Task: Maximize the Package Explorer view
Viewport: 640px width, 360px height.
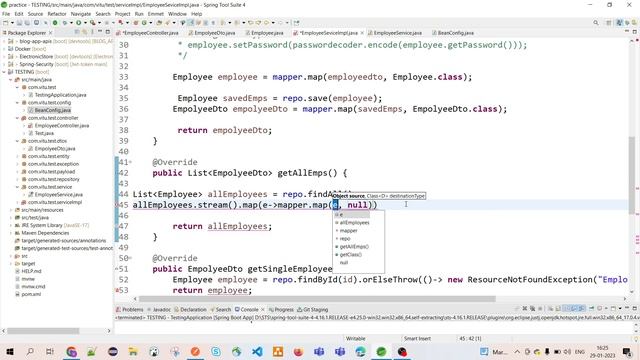Action: (108, 32)
